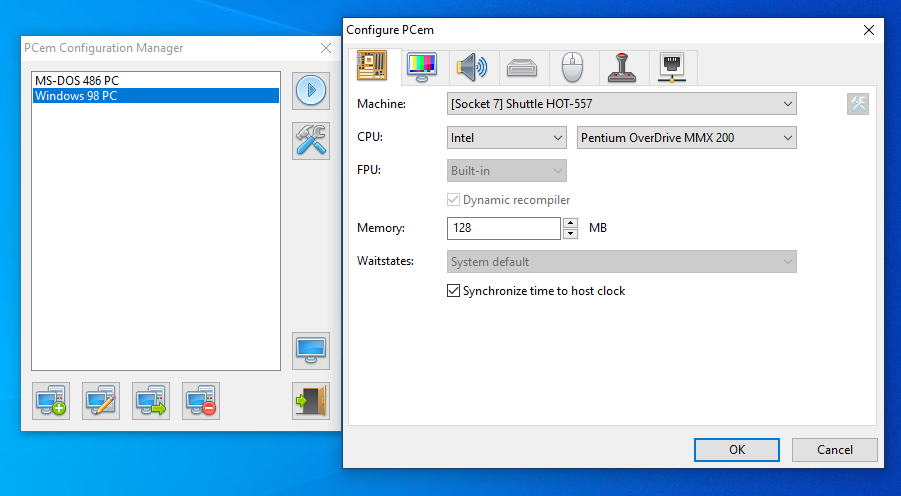
Task: Close the PCem Configuration Manager window
Action: click(326, 48)
